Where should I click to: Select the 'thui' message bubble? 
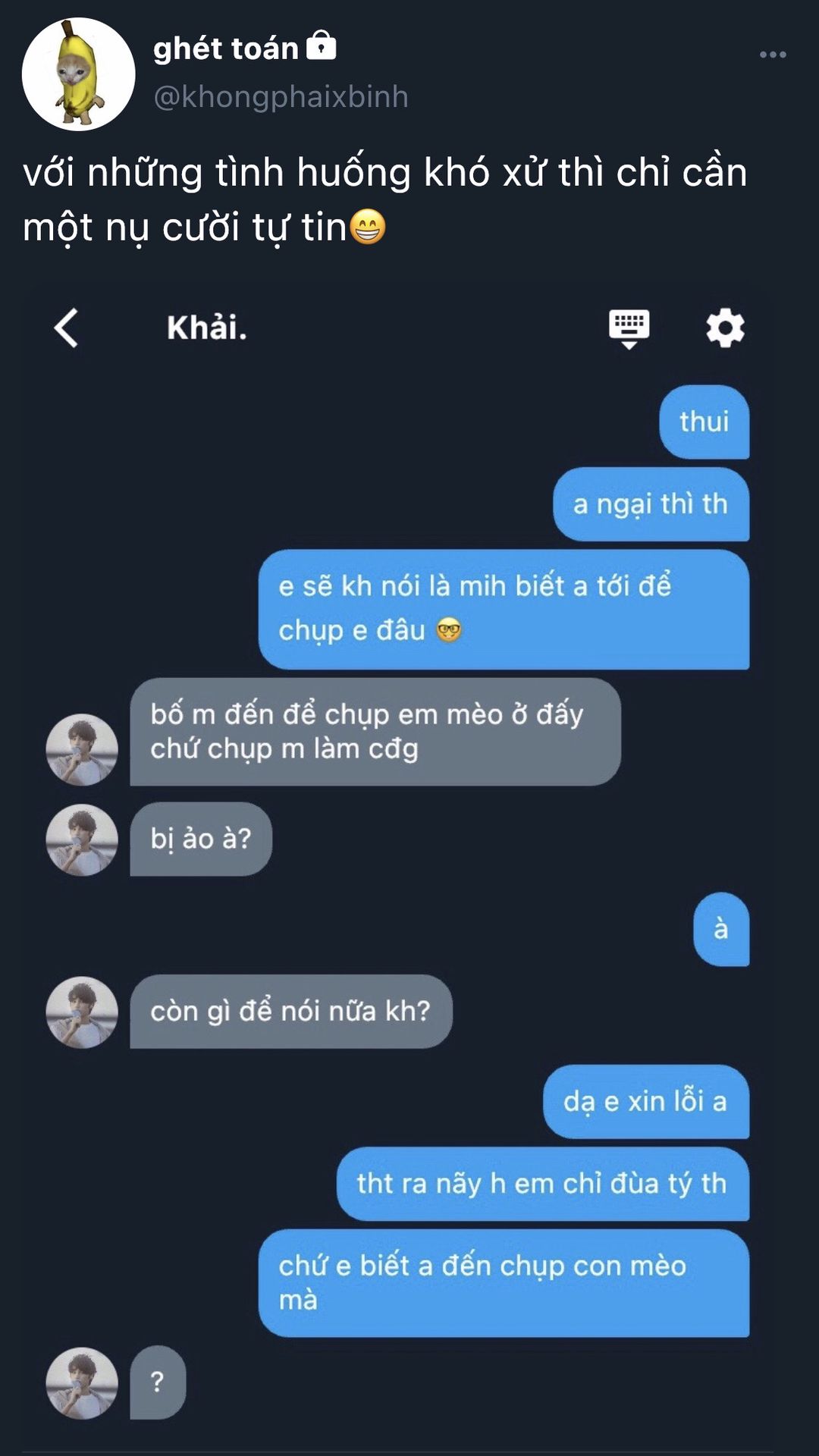coord(704,422)
